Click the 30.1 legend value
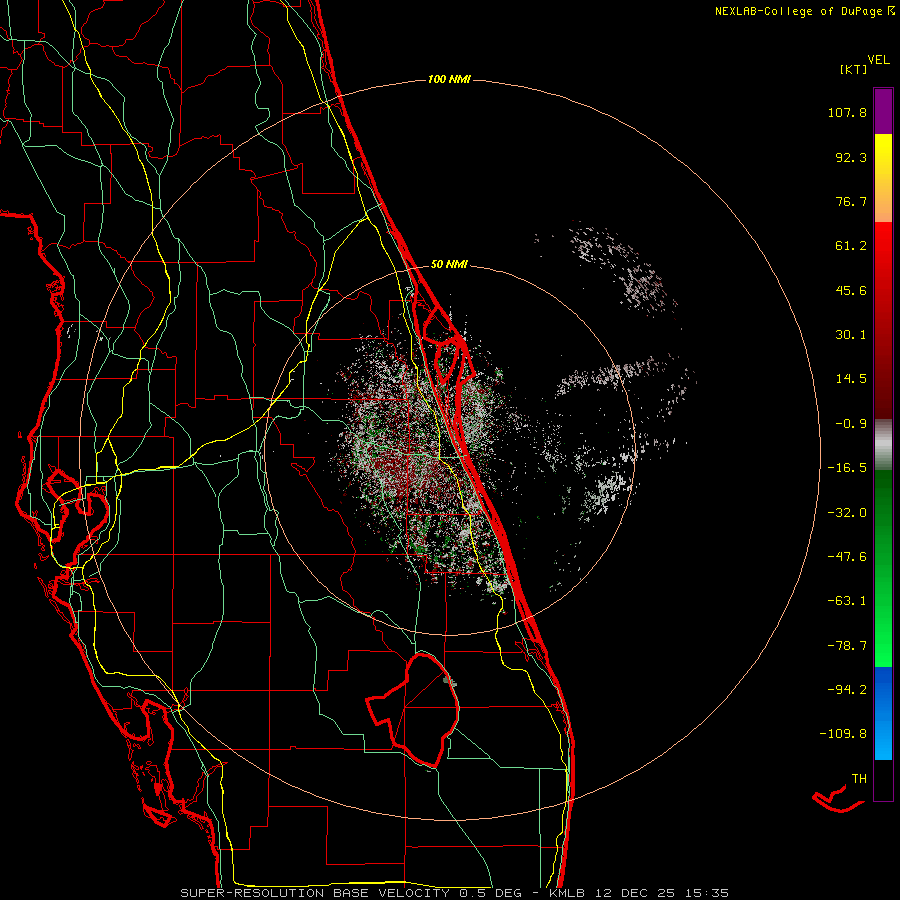 pos(851,335)
